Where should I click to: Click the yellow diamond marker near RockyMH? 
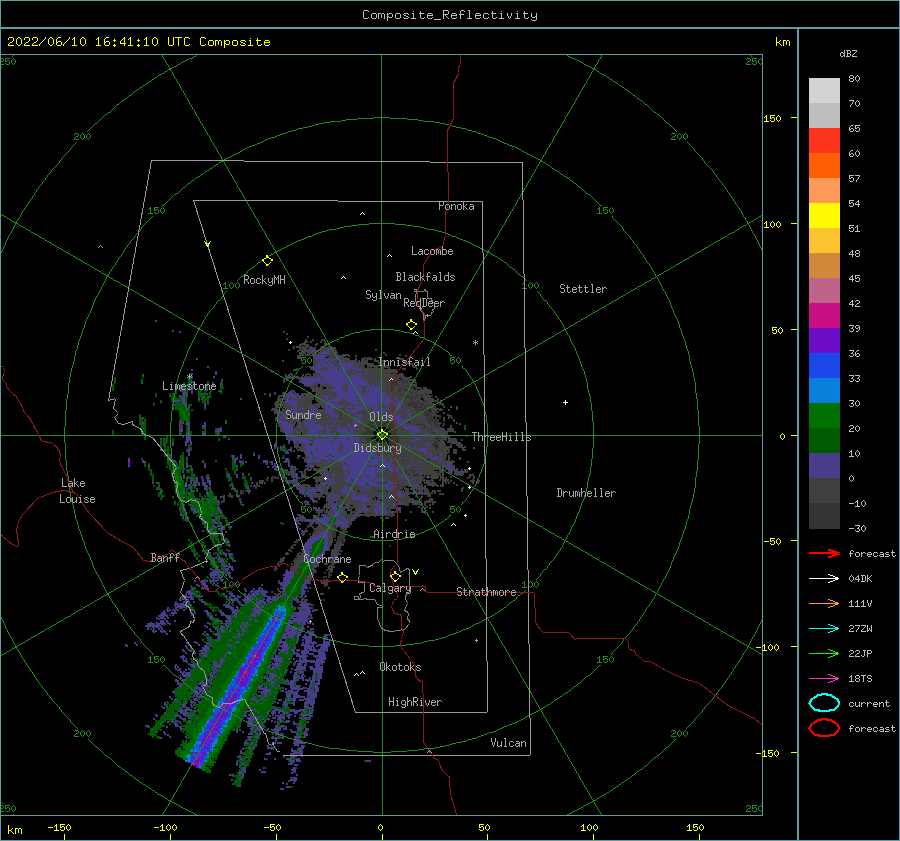click(267, 261)
